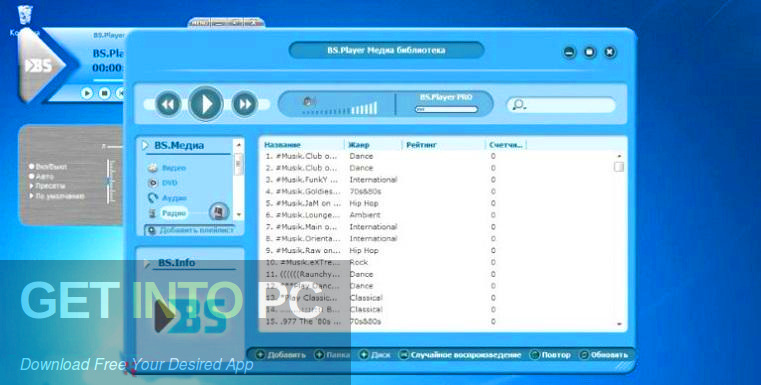Viewport: 761px width, 385px height.
Task: Click the progress bar under BS.Player PRO
Action: 446,110
